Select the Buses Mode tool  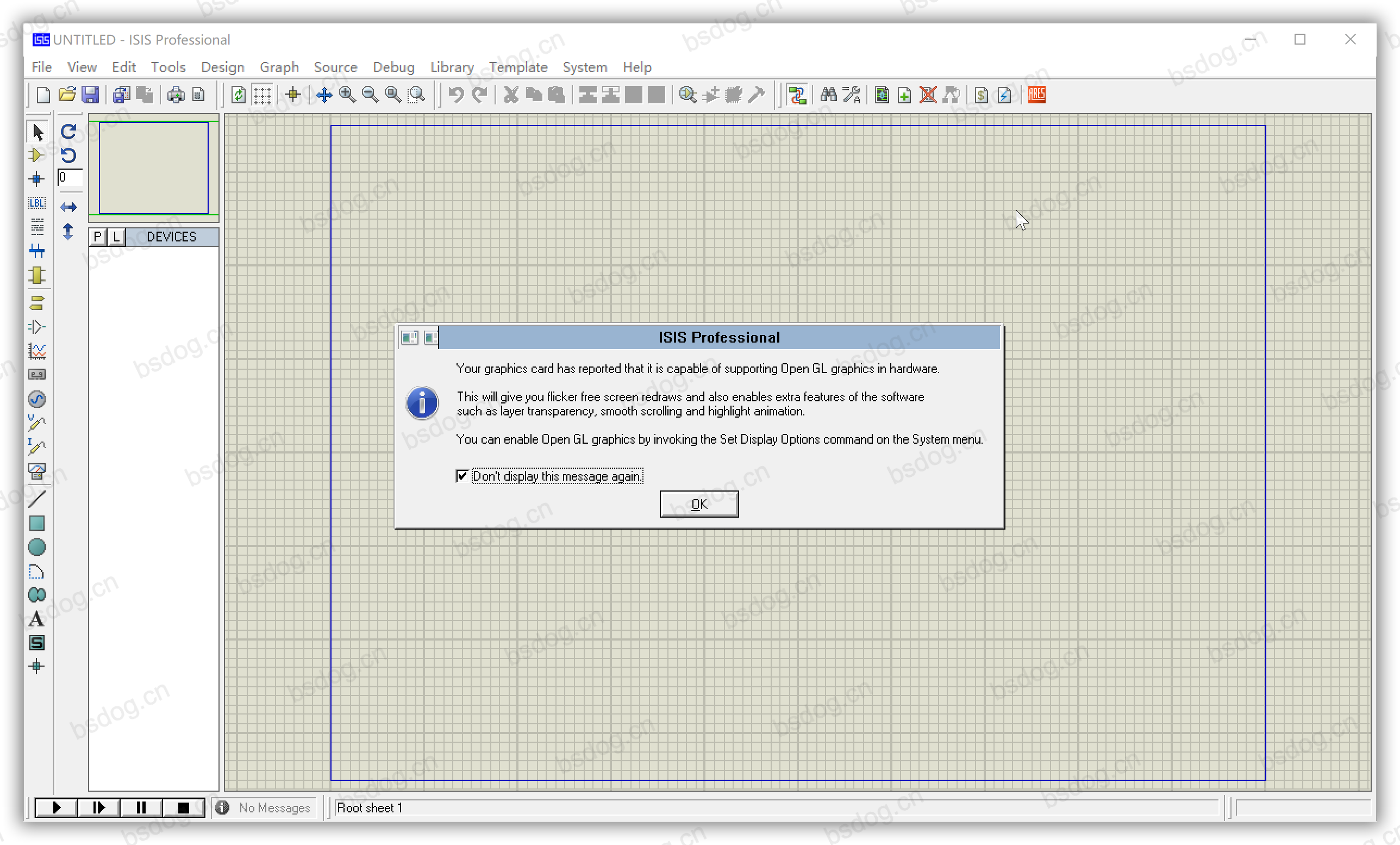(37, 251)
